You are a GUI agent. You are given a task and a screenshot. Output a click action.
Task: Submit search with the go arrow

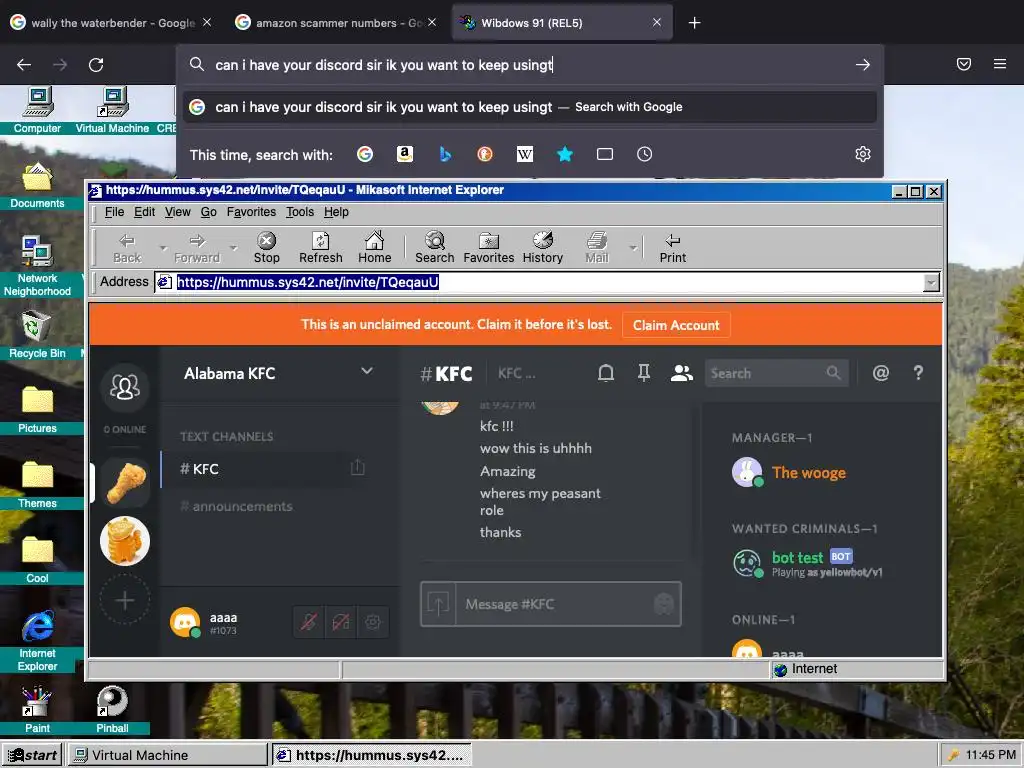863,65
